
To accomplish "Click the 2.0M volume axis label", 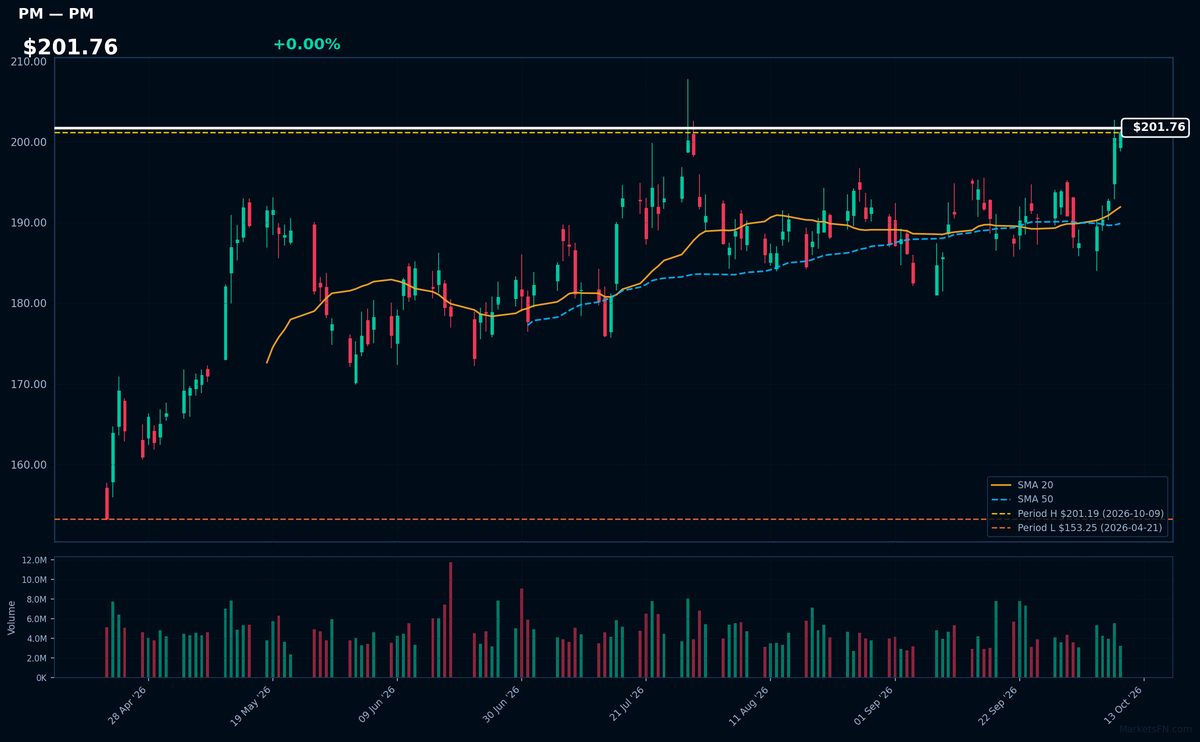I will [x=36, y=658].
